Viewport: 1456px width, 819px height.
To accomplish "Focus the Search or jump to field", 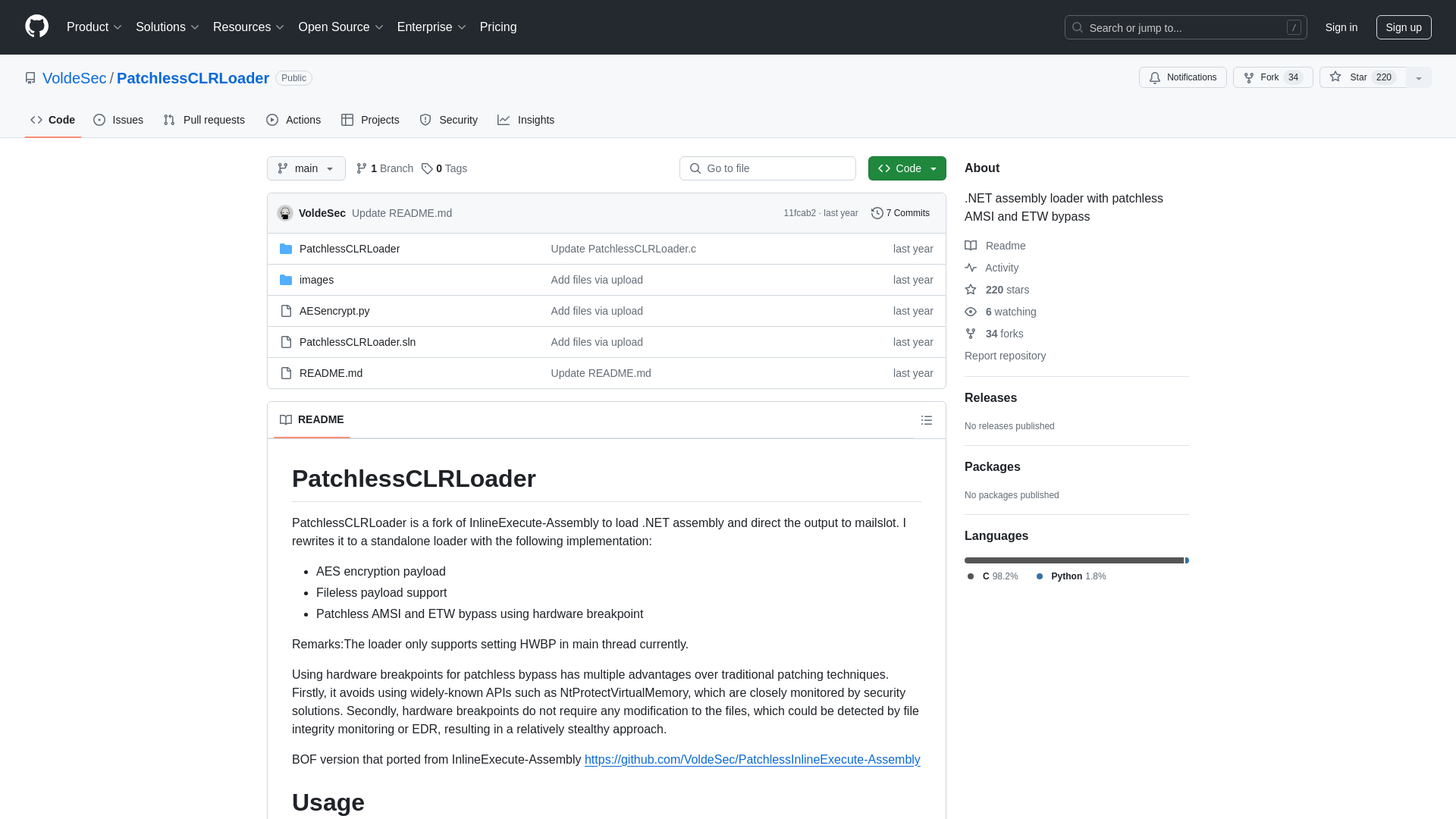I will (1186, 27).
